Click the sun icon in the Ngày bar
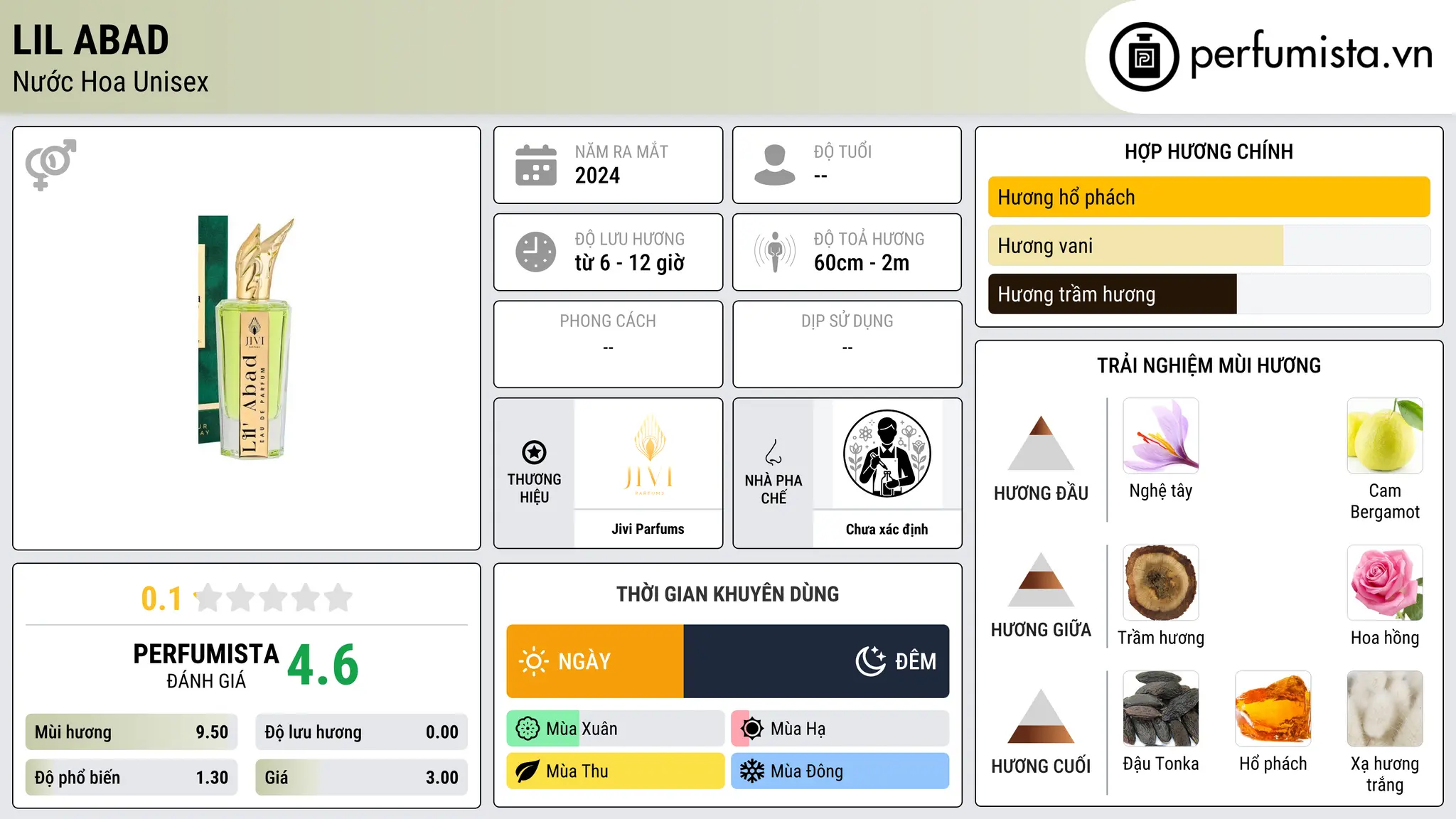 [x=533, y=661]
